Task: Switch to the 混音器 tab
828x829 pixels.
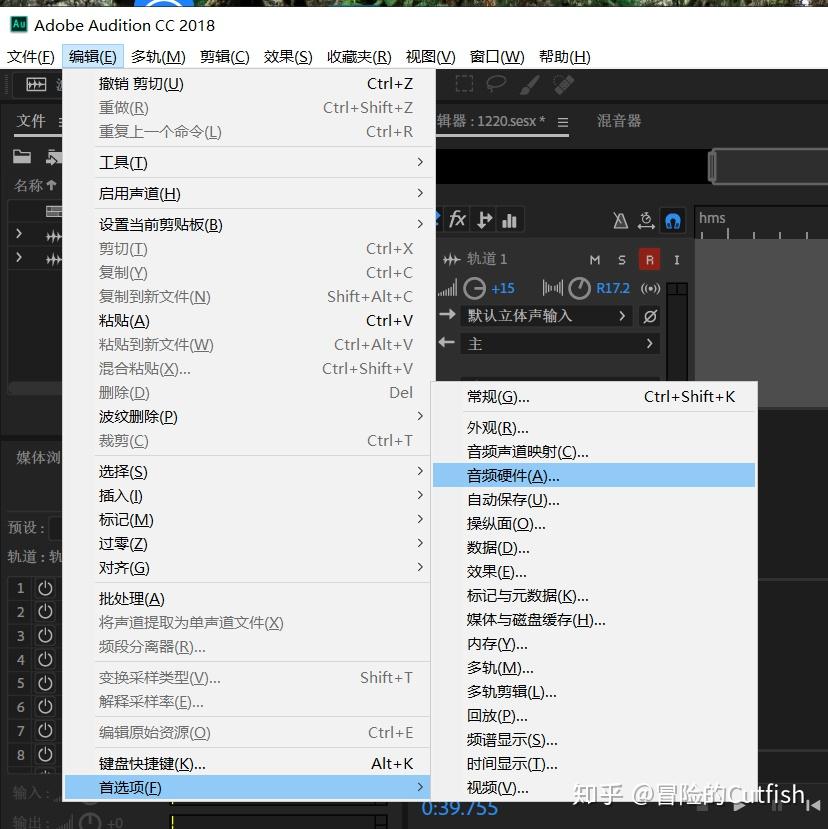Action: pyautogui.click(x=619, y=121)
